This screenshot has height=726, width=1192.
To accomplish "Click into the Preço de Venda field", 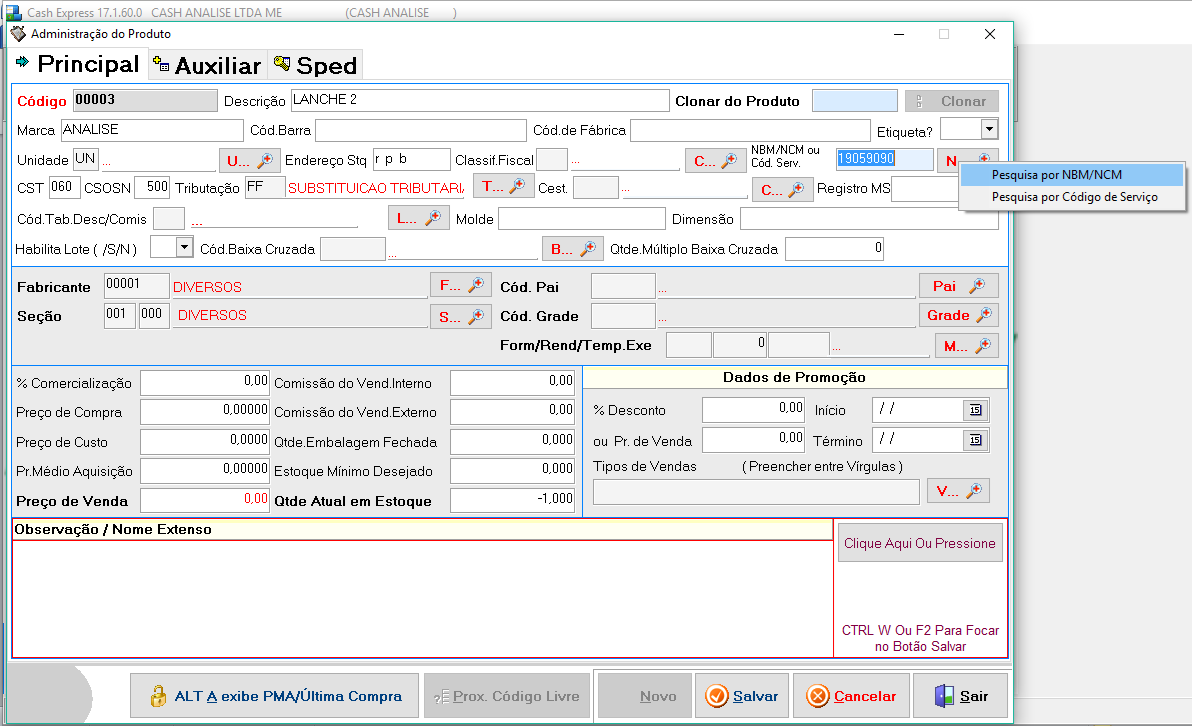I will 205,500.
